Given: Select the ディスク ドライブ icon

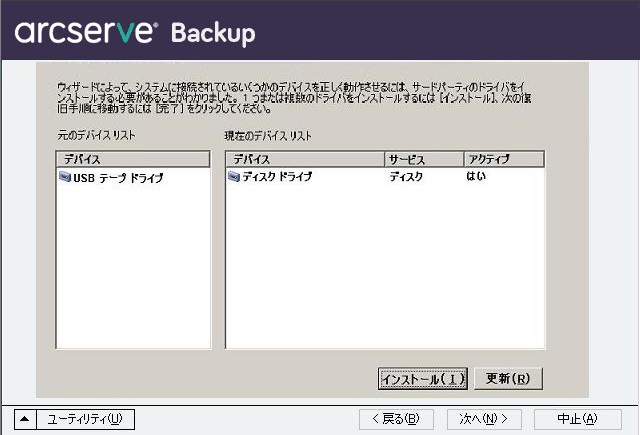Looking at the screenshot, I should (234, 176).
